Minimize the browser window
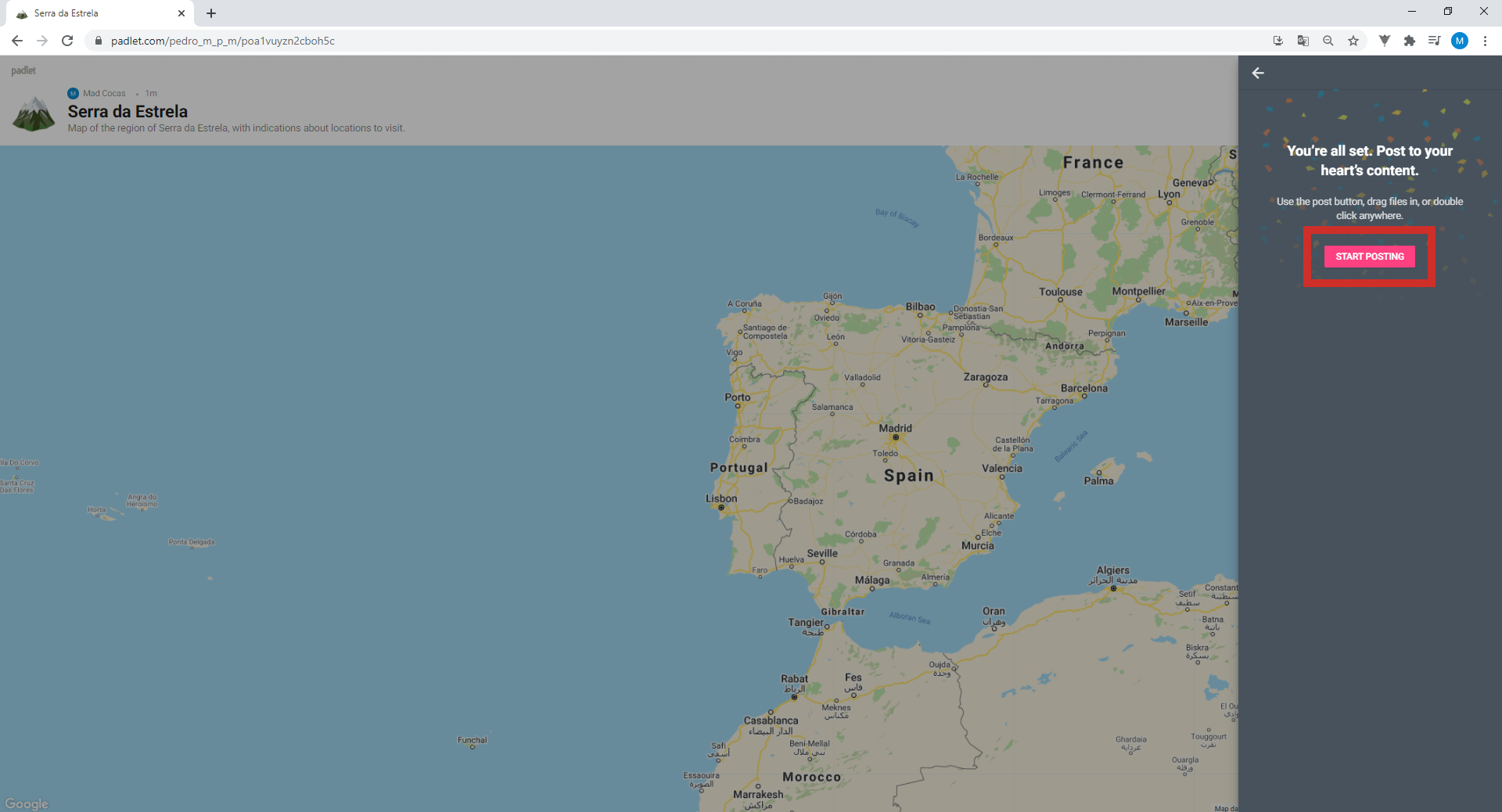This screenshot has height=812, width=1502. (x=1412, y=12)
